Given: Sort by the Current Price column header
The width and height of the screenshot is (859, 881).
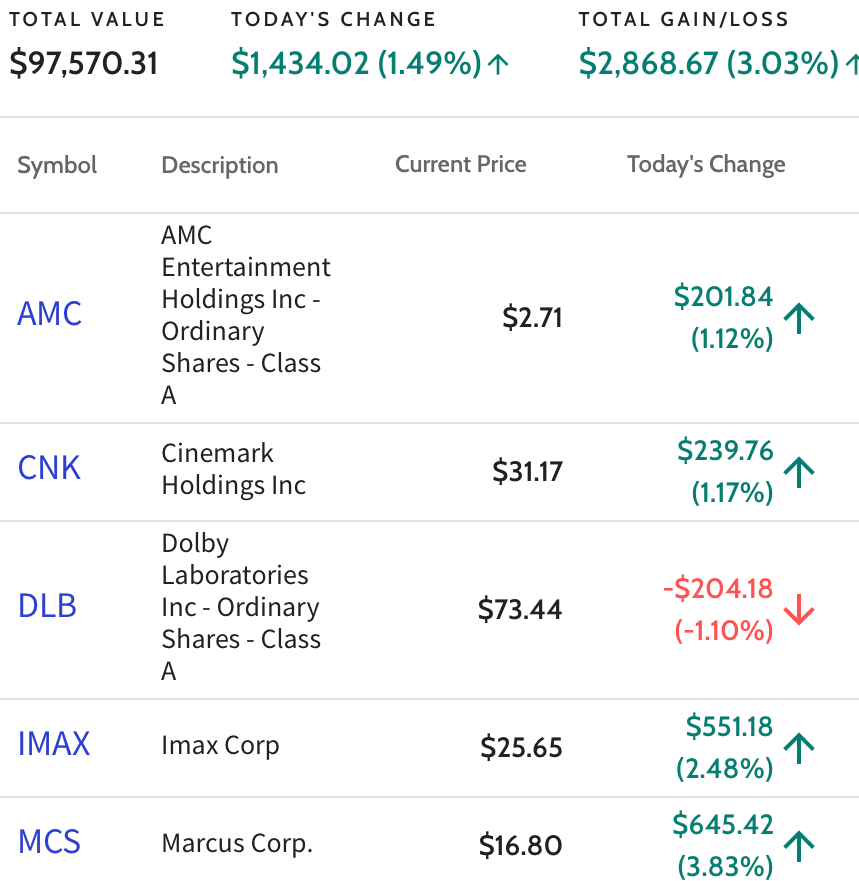Looking at the screenshot, I should click(x=461, y=164).
